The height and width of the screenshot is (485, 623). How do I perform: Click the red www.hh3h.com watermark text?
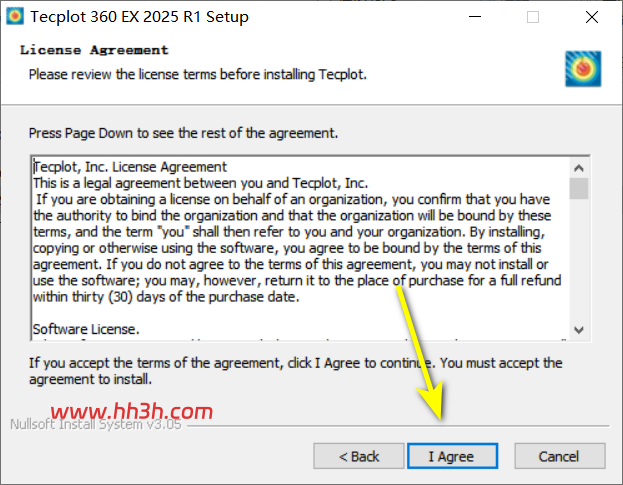click(132, 411)
